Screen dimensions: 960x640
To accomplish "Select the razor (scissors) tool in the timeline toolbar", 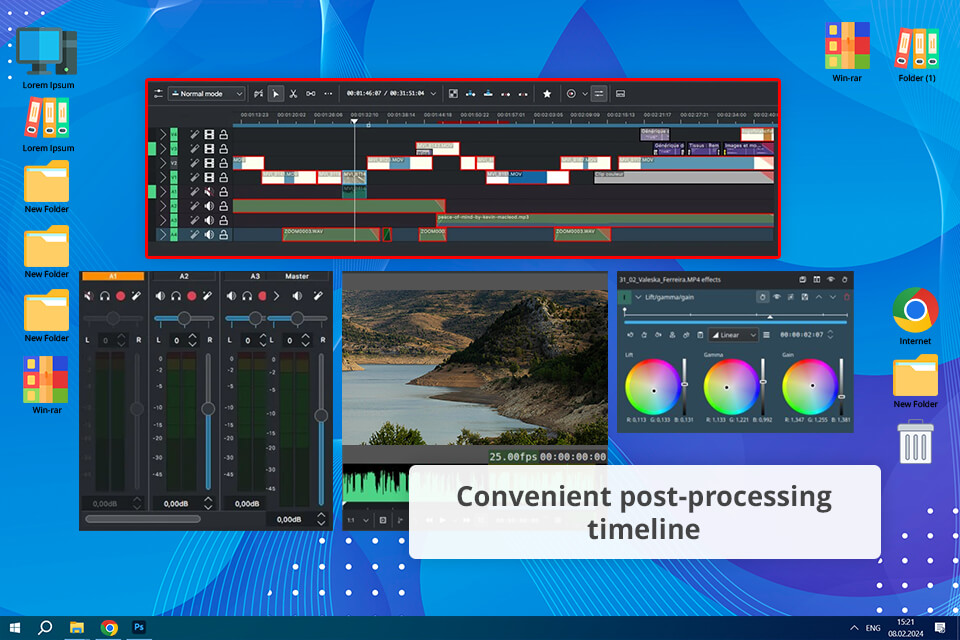I will [293, 94].
